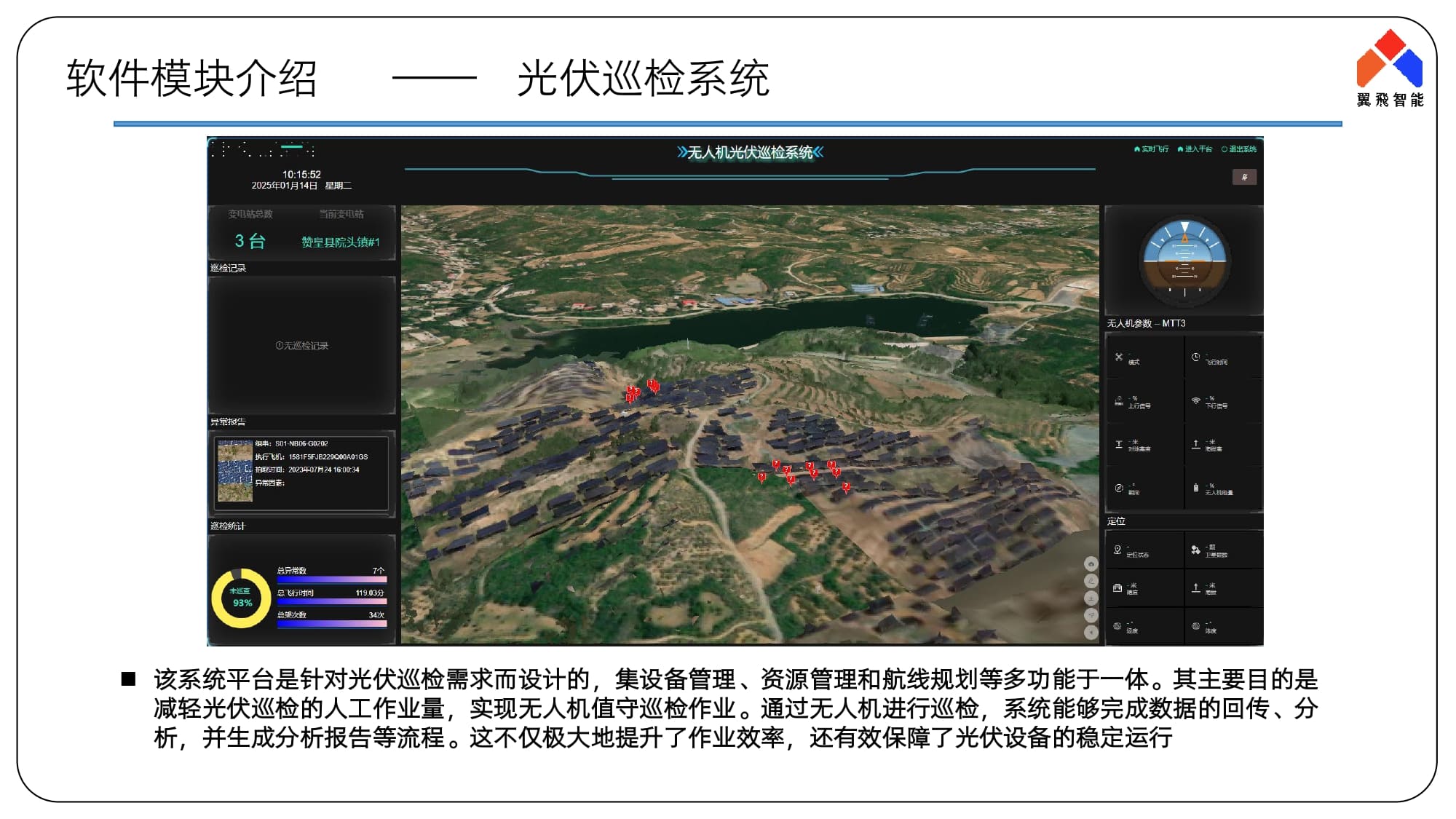
Task: Click the 实时飞行 link at top right
Action: [1151, 149]
